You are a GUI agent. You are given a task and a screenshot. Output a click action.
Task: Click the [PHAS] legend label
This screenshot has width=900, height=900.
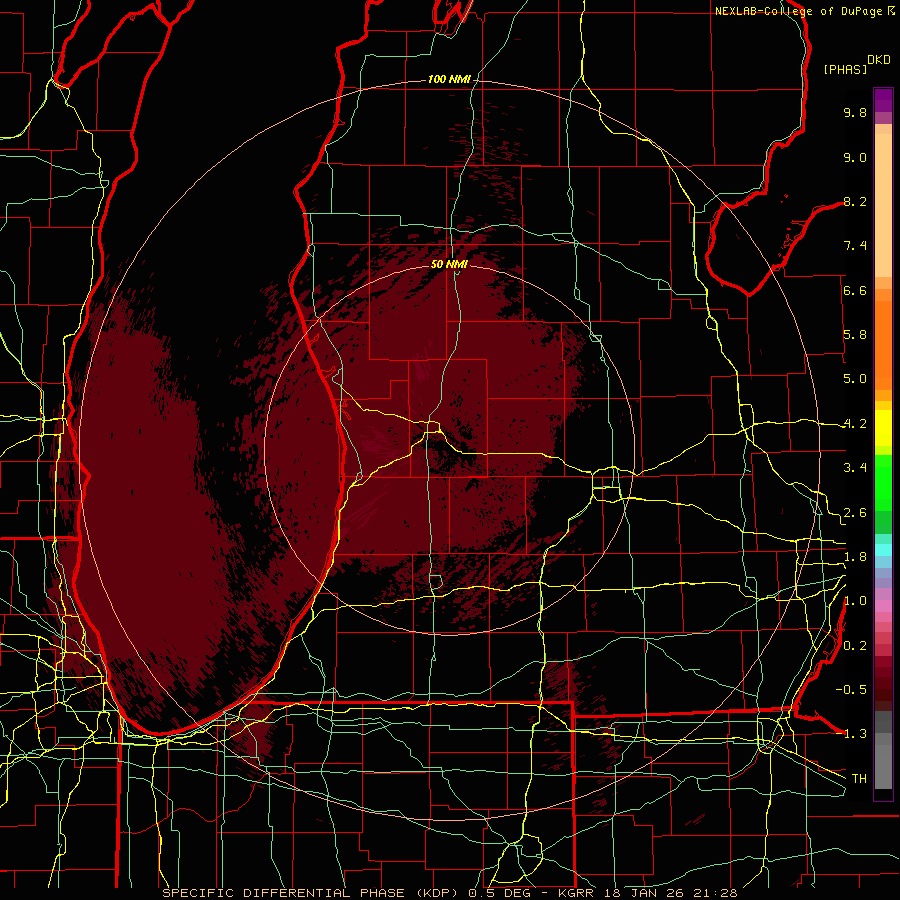(x=845, y=69)
